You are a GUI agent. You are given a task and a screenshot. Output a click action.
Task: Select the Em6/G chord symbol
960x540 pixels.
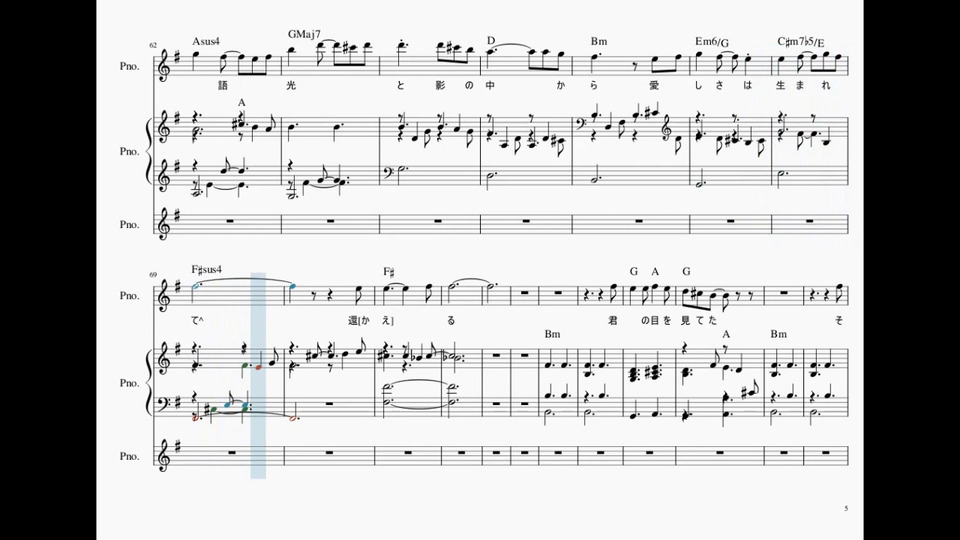click(712, 42)
